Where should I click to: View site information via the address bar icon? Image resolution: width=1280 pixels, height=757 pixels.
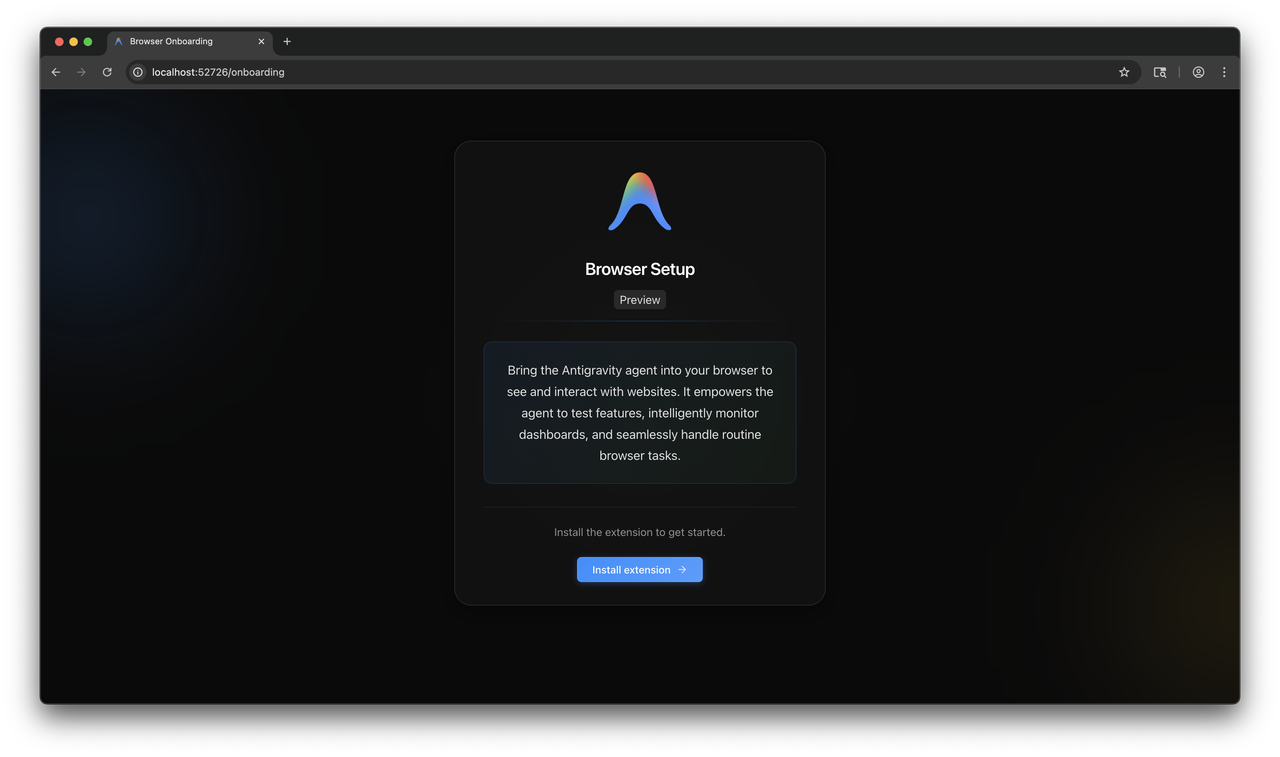tap(137, 72)
